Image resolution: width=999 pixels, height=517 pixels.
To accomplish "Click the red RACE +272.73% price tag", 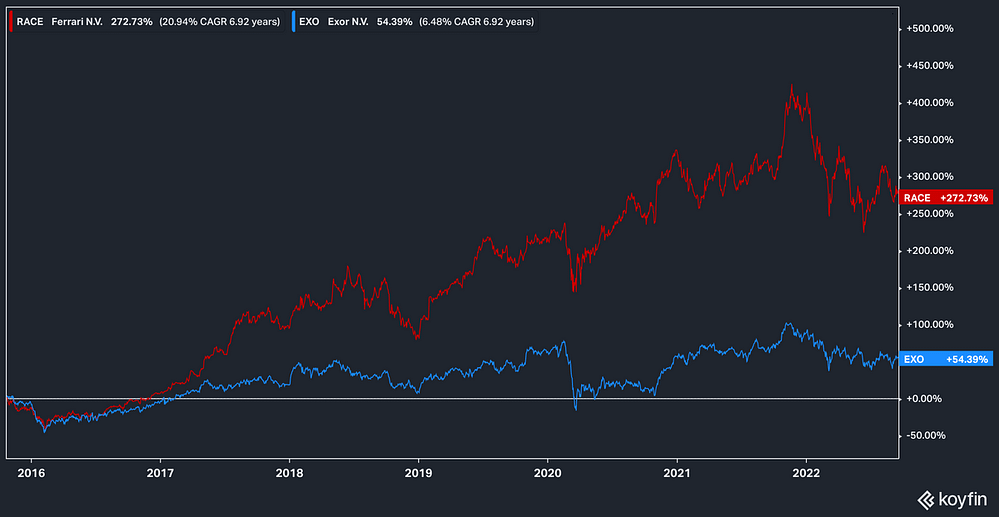I will tap(946, 198).
